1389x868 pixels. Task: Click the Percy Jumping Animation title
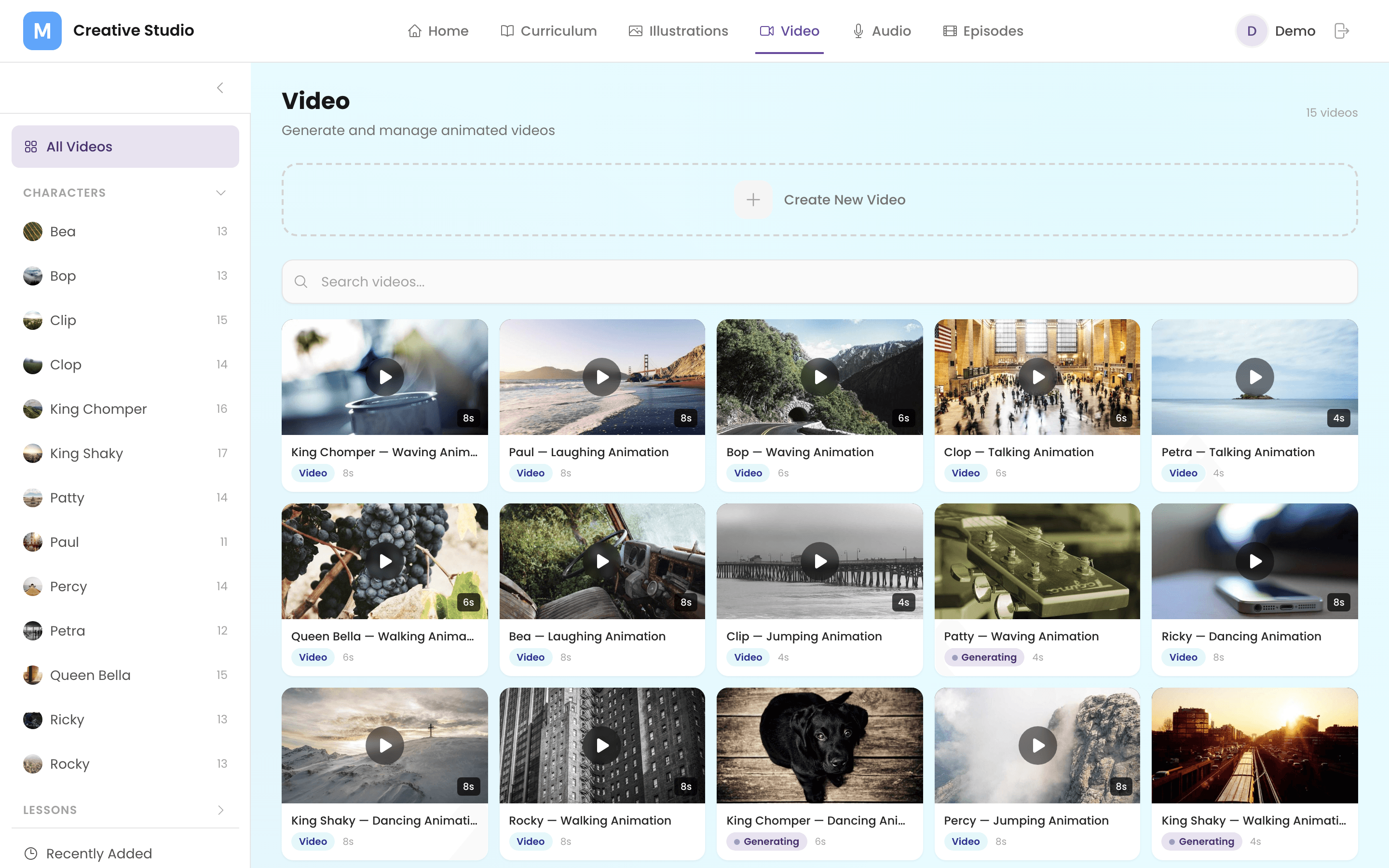1026,821
